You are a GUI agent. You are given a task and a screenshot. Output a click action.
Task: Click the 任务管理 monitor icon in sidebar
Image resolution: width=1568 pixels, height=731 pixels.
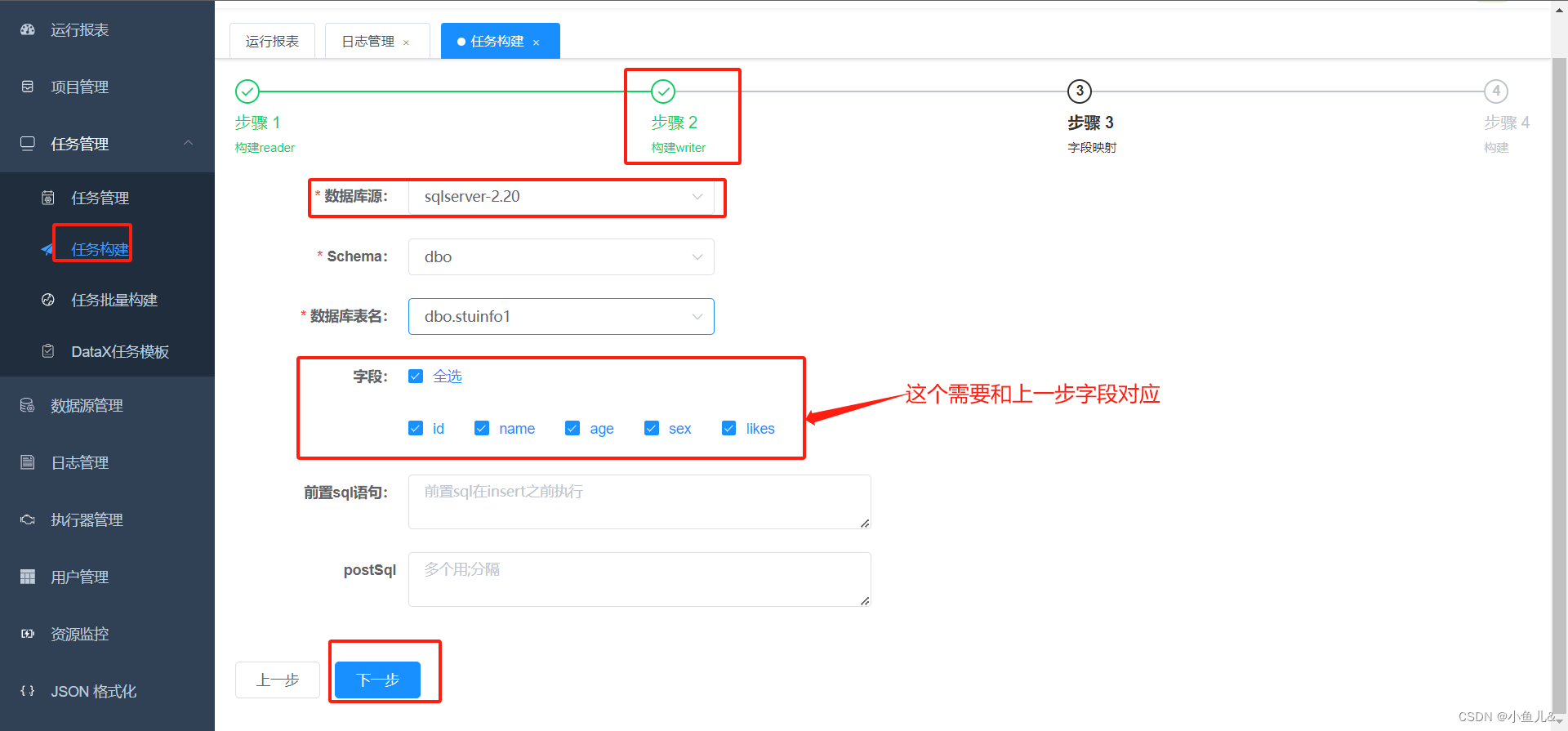click(x=28, y=144)
